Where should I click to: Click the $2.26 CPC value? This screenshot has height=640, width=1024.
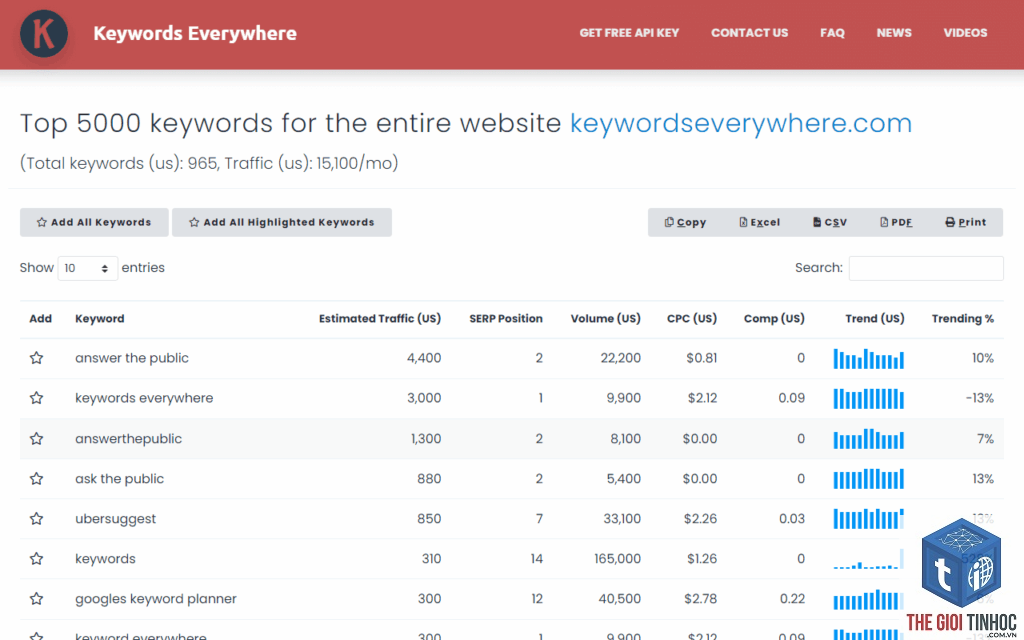pyautogui.click(x=700, y=519)
